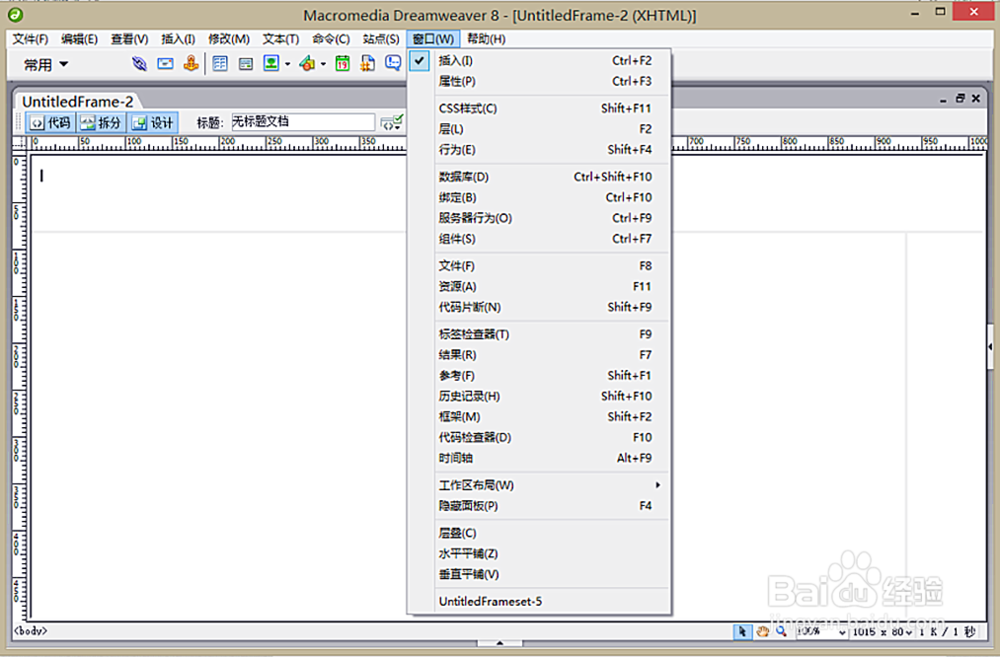Click the Insert Table icon
The width and height of the screenshot is (1000, 657).
pyautogui.click(x=220, y=64)
